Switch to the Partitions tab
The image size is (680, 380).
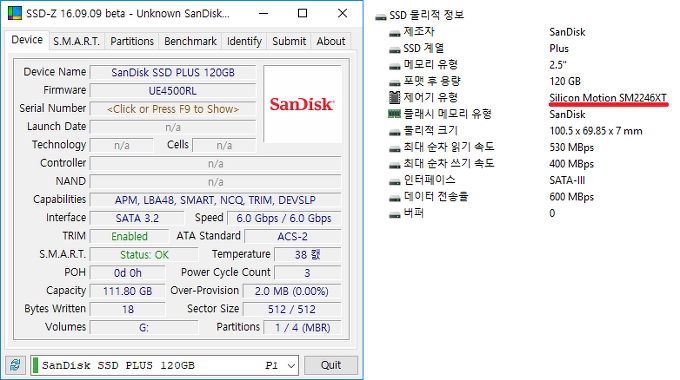pyautogui.click(x=132, y=41)
